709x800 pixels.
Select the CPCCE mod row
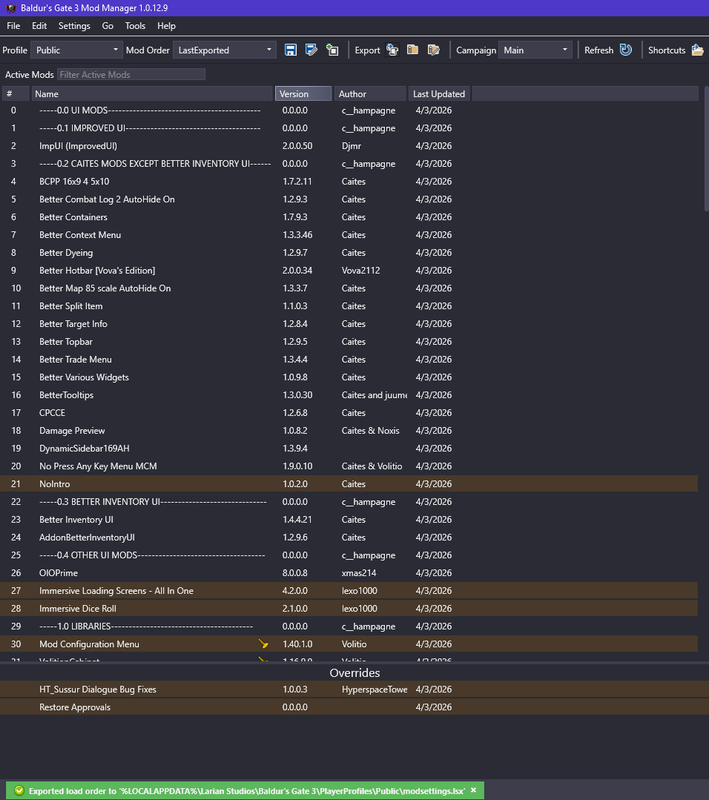tap(349, 413)
